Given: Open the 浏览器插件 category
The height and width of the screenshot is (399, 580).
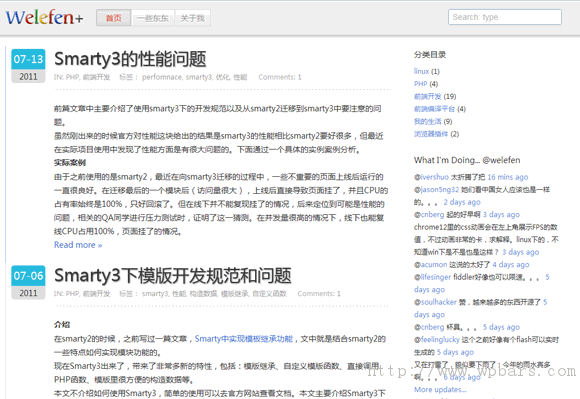Looking at the screenshot, I should (431, 134).
